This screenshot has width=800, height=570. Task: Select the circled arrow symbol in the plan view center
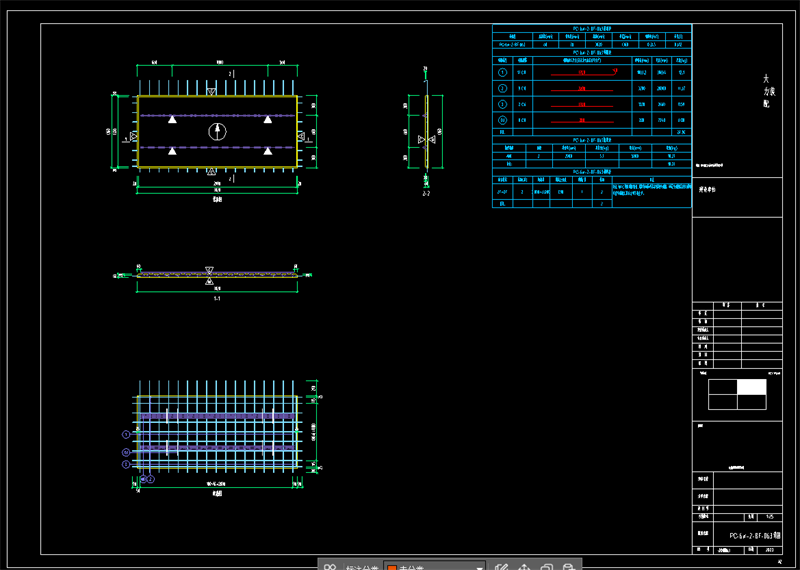(217, 132)
